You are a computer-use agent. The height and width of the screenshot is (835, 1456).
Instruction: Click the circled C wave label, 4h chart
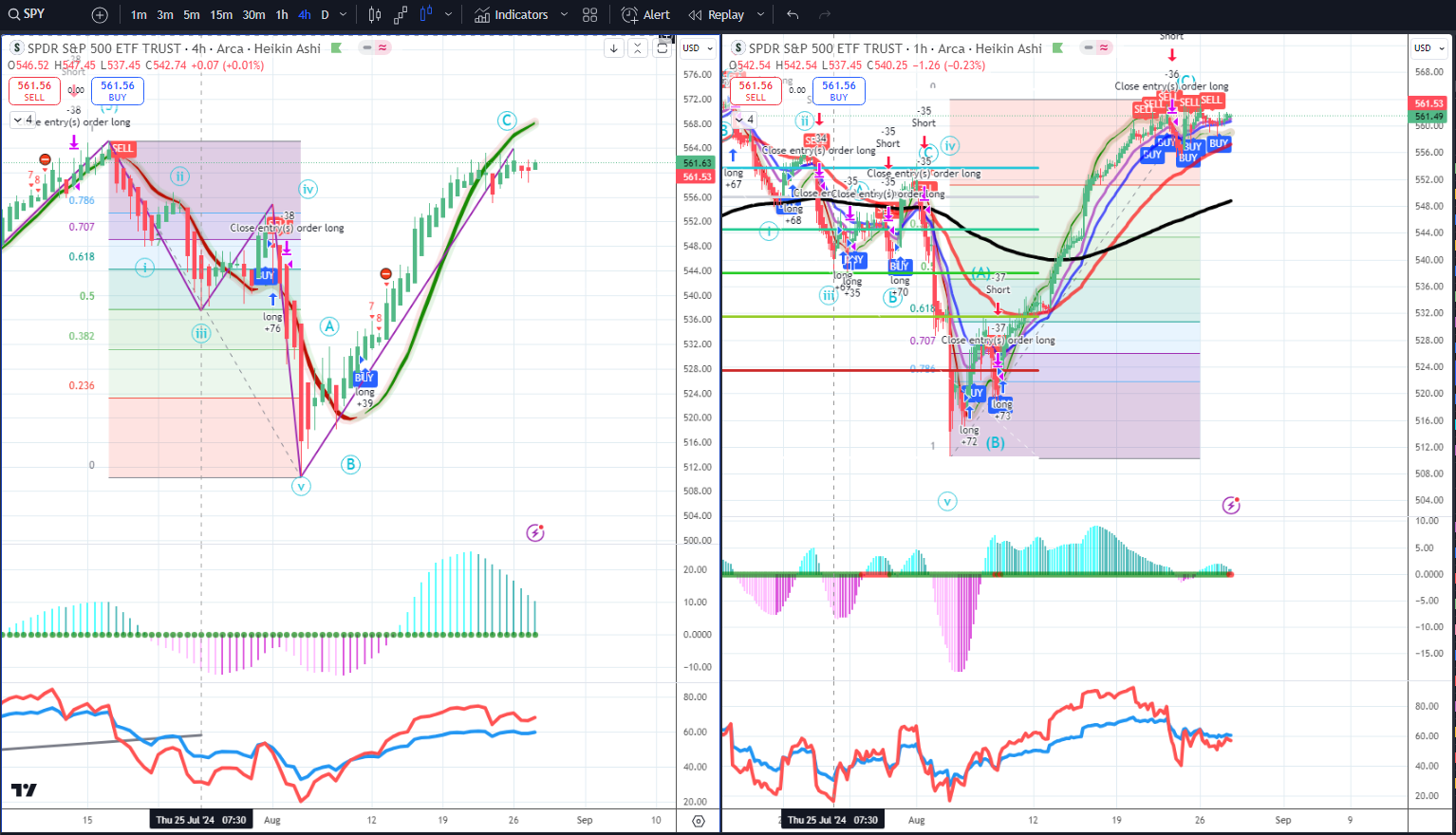click(x=507, y=121)
